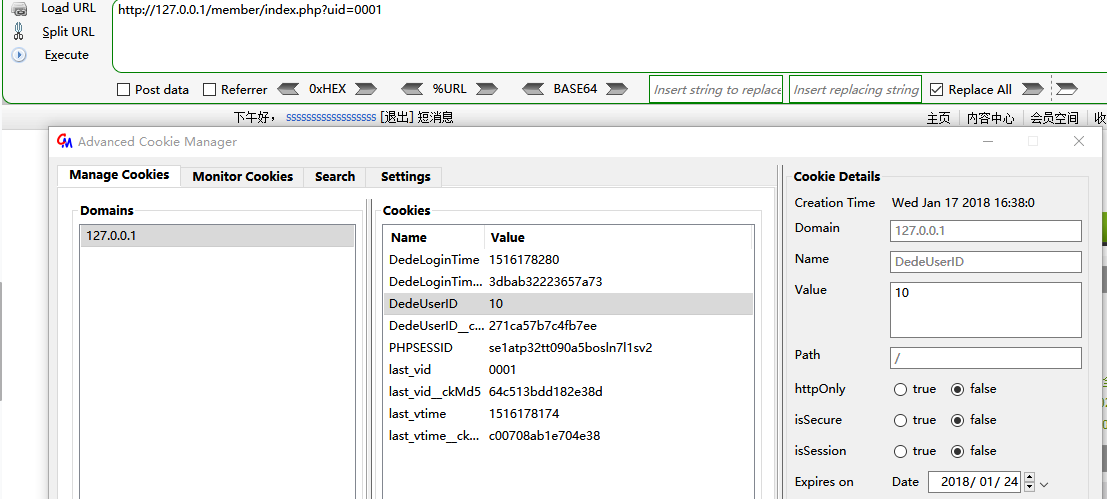Go to 主页 link
Screen dimensions: 1107x499
pos(938,119)
